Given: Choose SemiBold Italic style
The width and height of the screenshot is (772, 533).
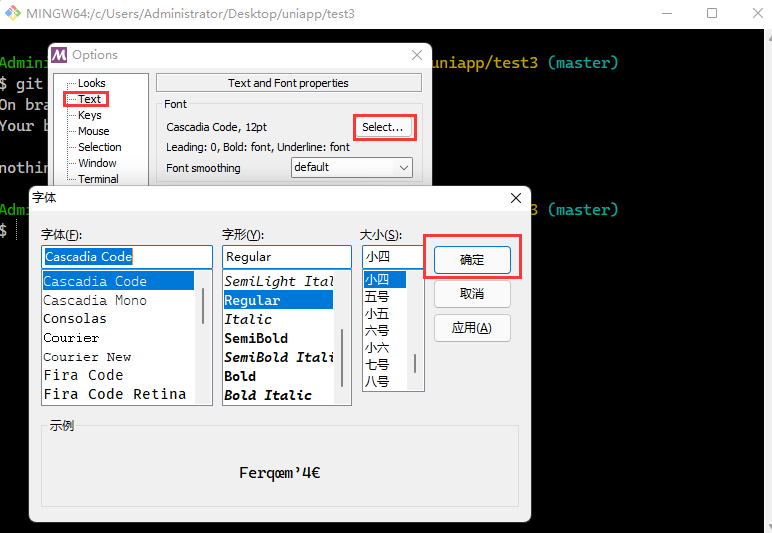Looking at the screenshot, I should click(278, 357).
